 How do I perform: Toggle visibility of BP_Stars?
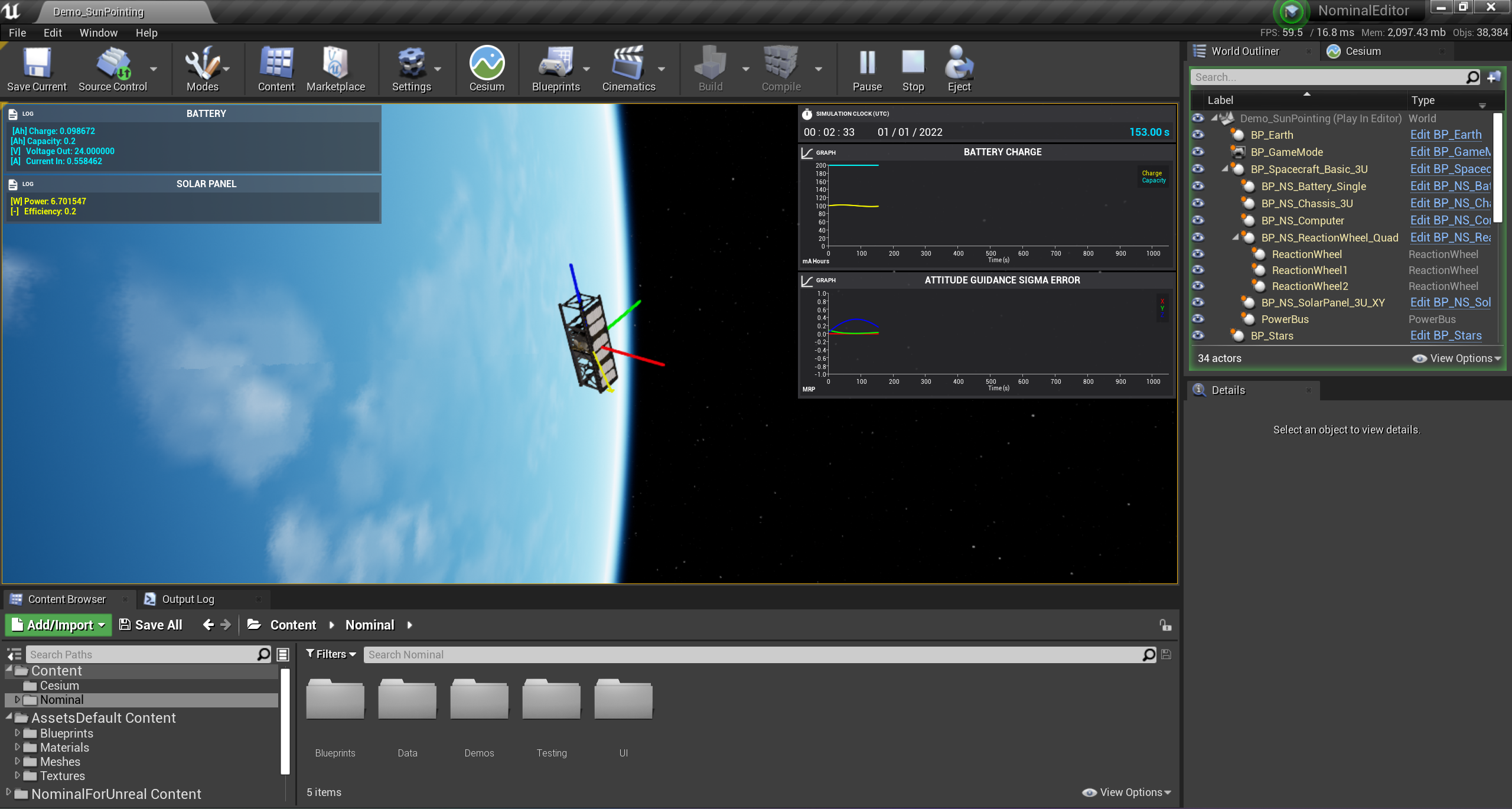pyautogui.click(x=1198, y=335)
